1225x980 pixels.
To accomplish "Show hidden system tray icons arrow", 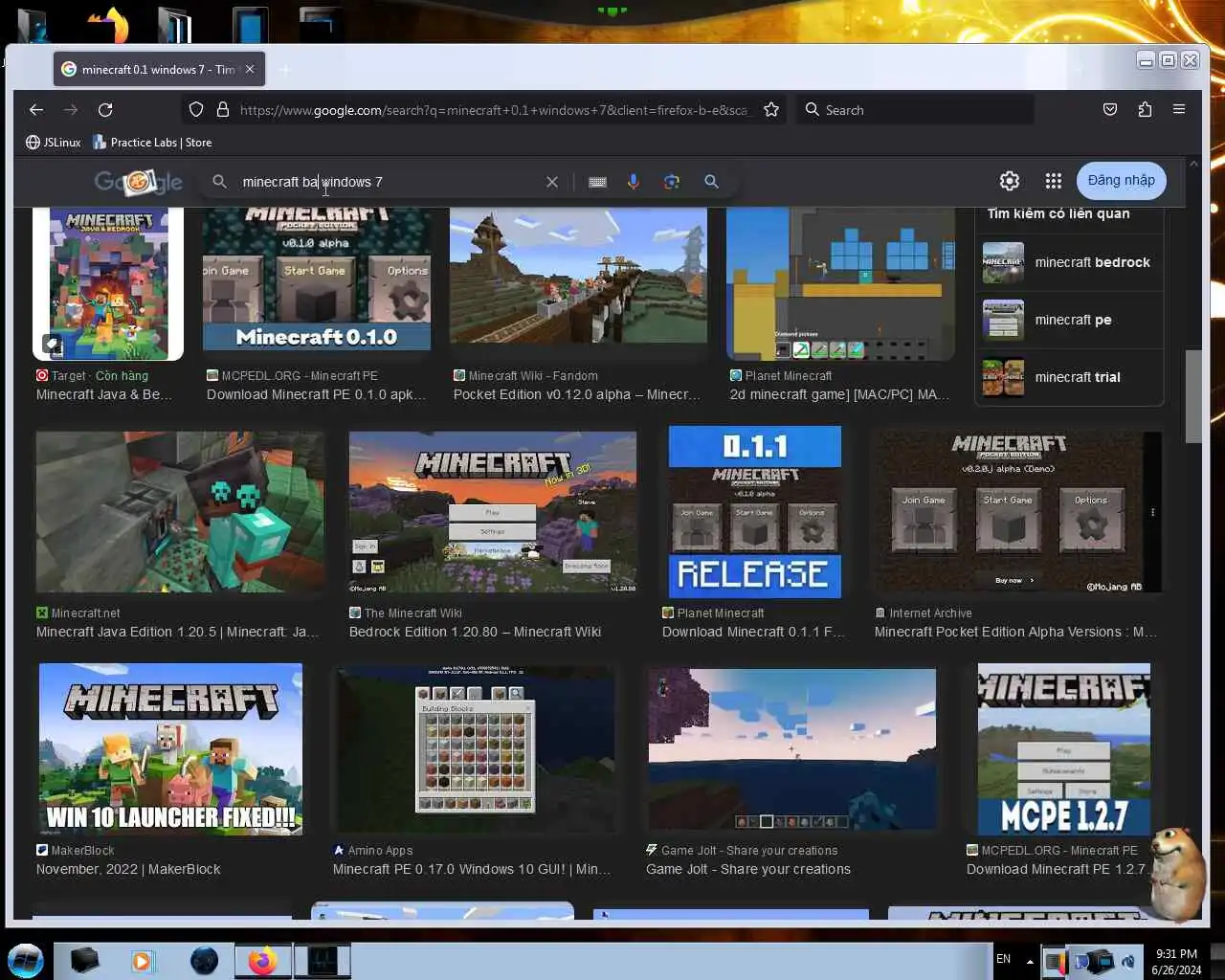I will pos(1030,961).
